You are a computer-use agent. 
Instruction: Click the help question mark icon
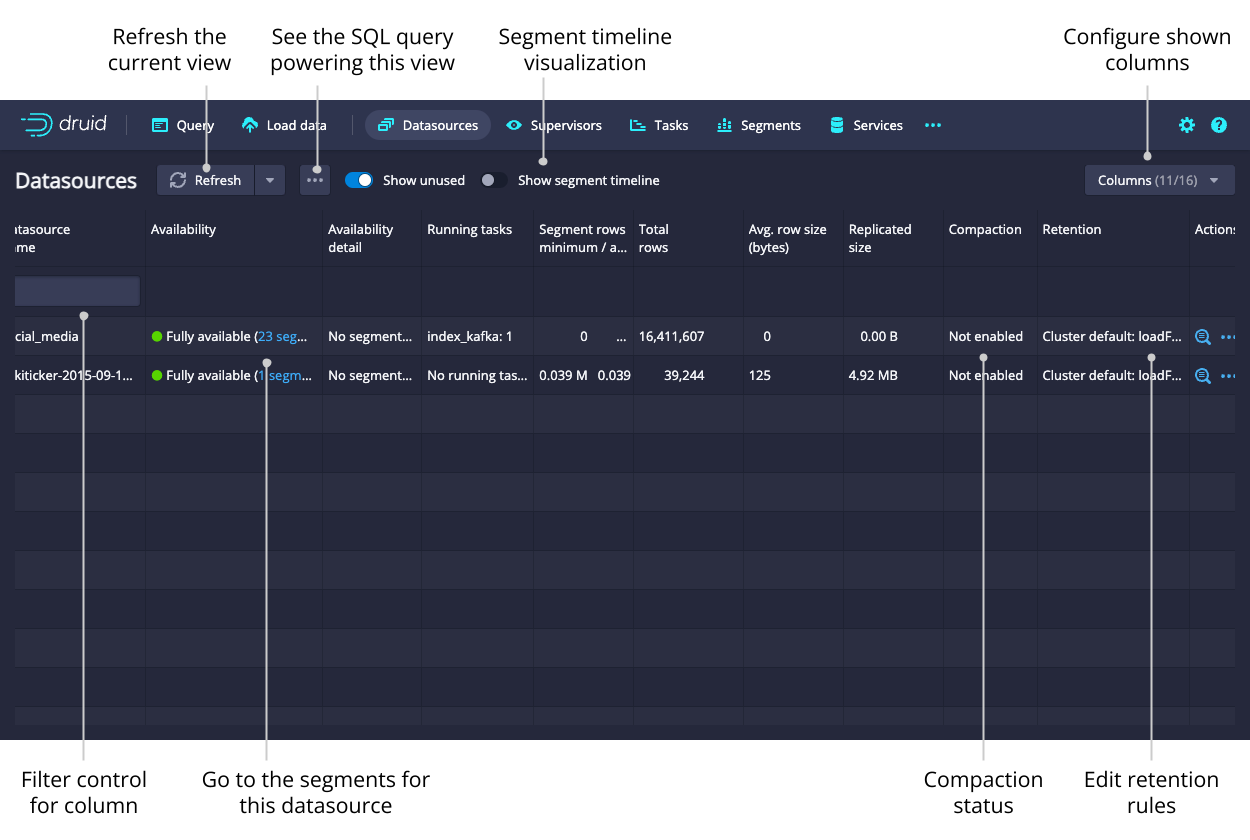point(1218,125)
